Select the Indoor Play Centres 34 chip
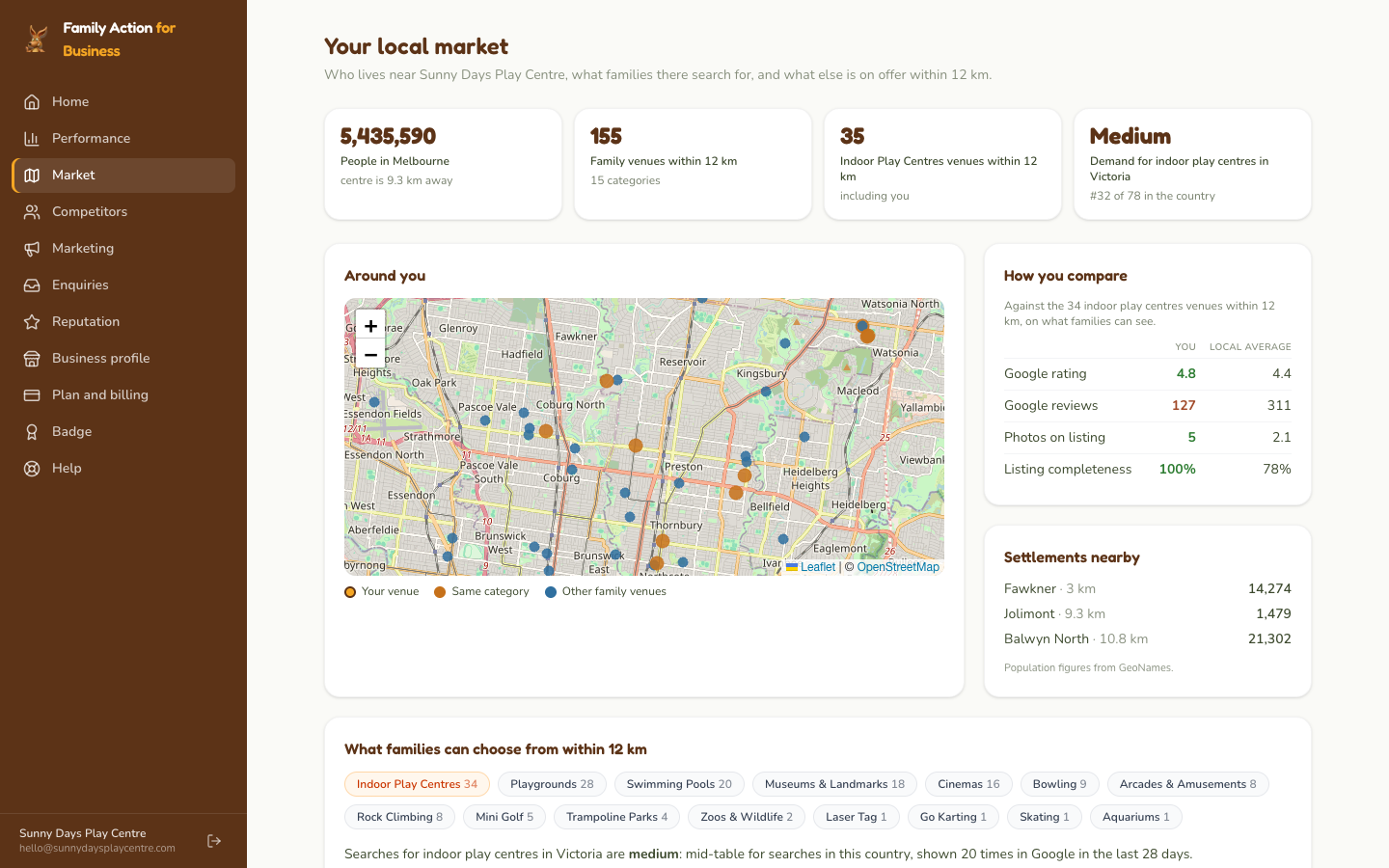 tap(417, 784)
